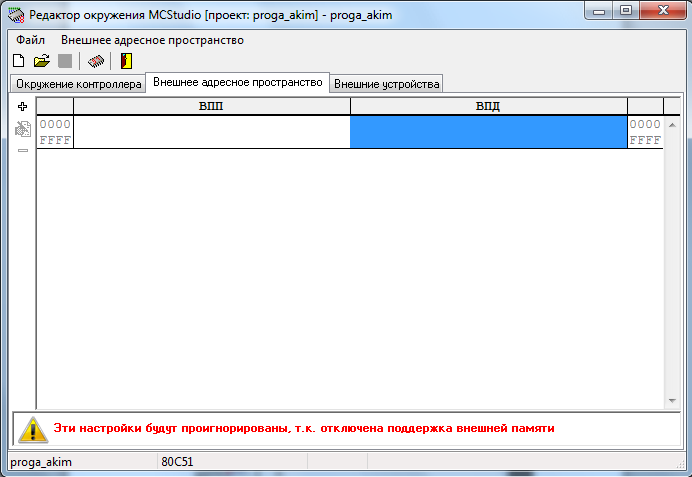This screenshot has width=692, height=477.
Task: Select the blue highlighted ВПД cell
Action: [489, 132]
